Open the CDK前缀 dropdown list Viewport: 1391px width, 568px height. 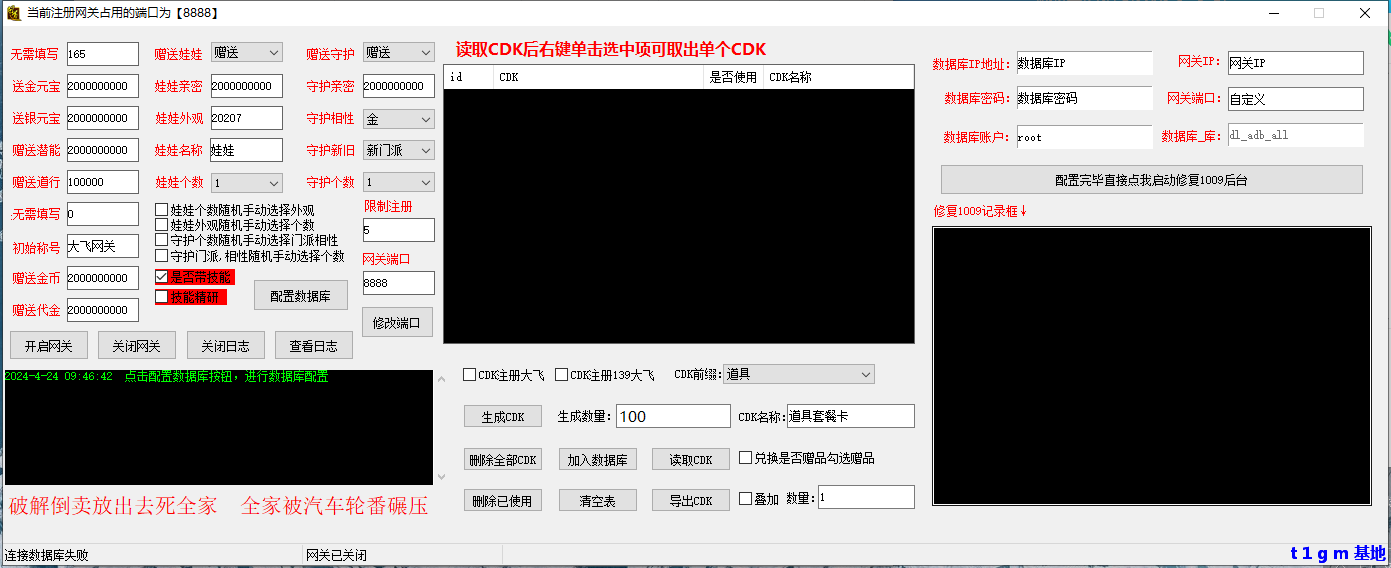[x=798, y=375]
